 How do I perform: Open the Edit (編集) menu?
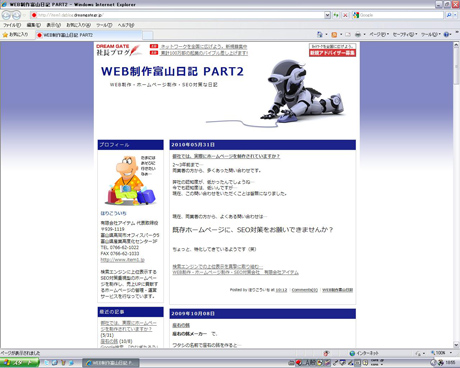point(33,25)
